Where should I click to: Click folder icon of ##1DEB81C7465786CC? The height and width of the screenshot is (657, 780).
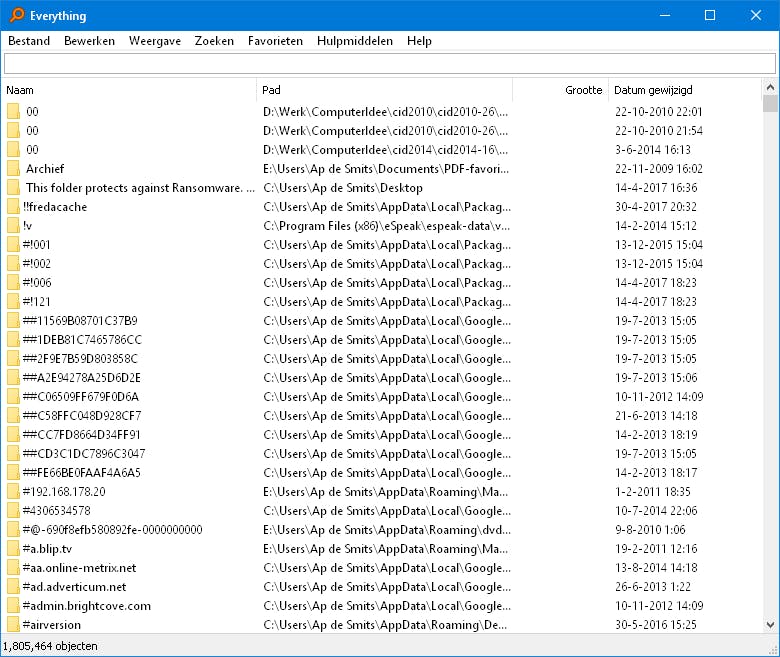coord(13,340)
